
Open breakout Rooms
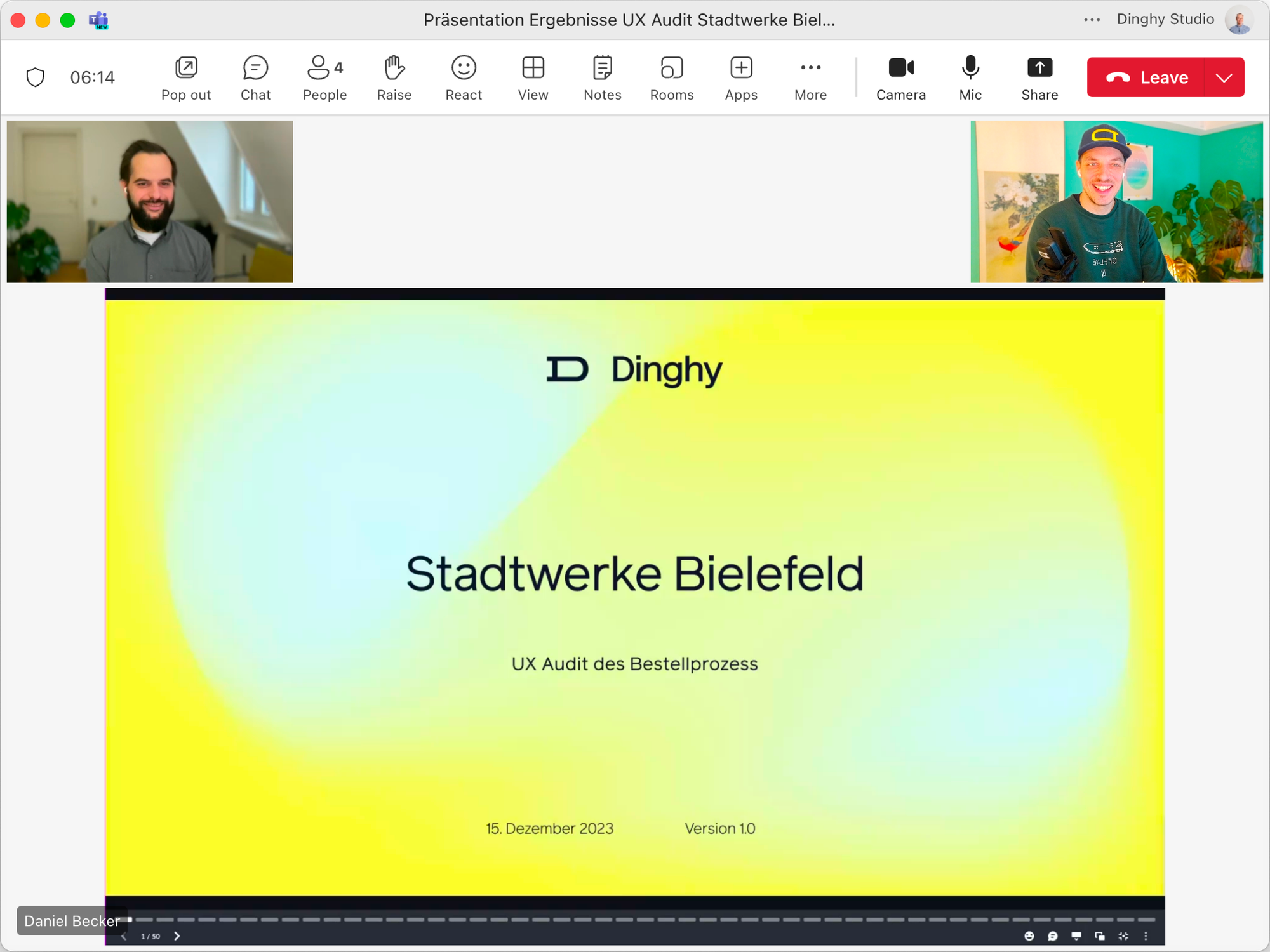[671, 77]
